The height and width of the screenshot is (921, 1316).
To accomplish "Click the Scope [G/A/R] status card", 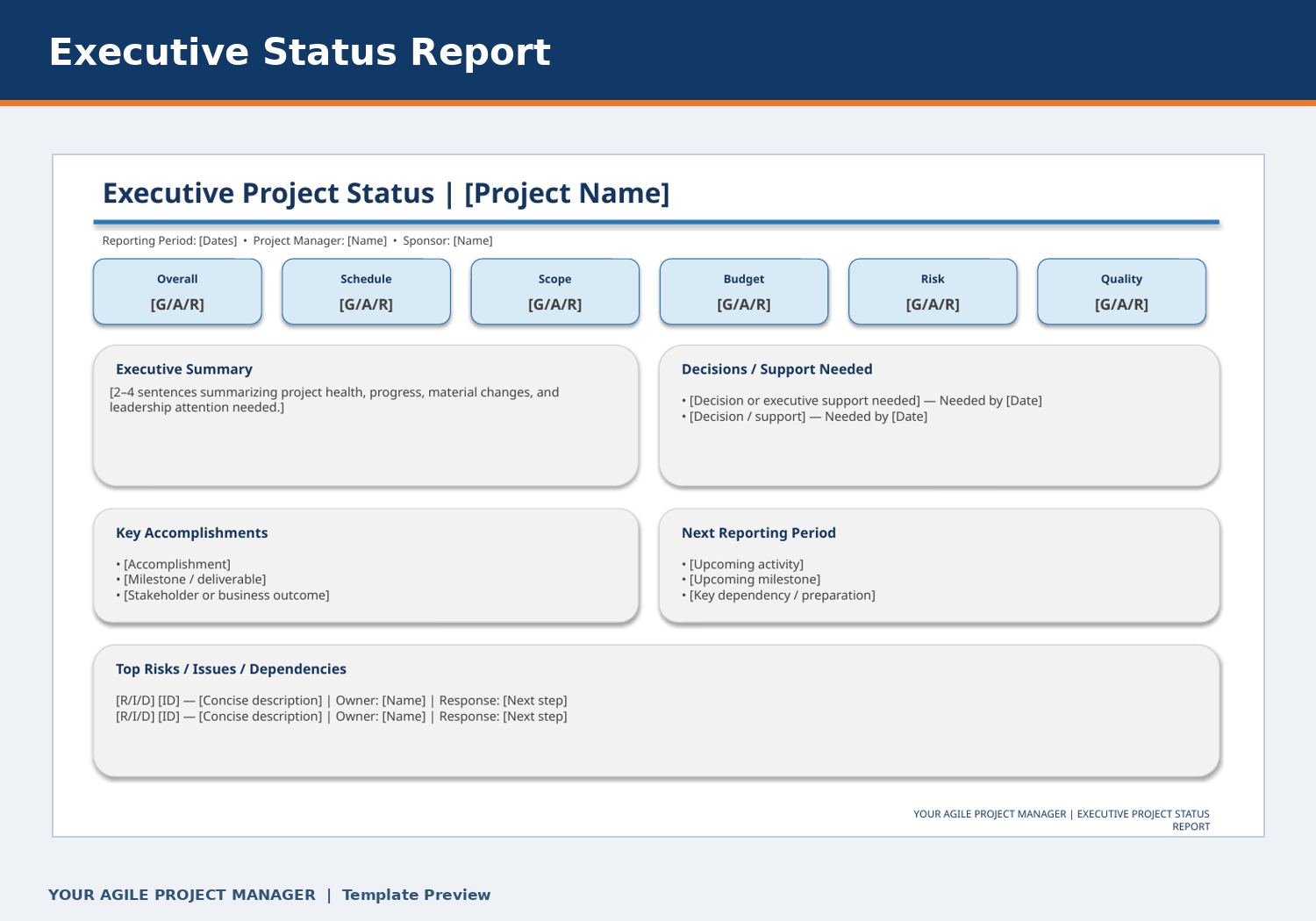I will (x=554, y=291).
